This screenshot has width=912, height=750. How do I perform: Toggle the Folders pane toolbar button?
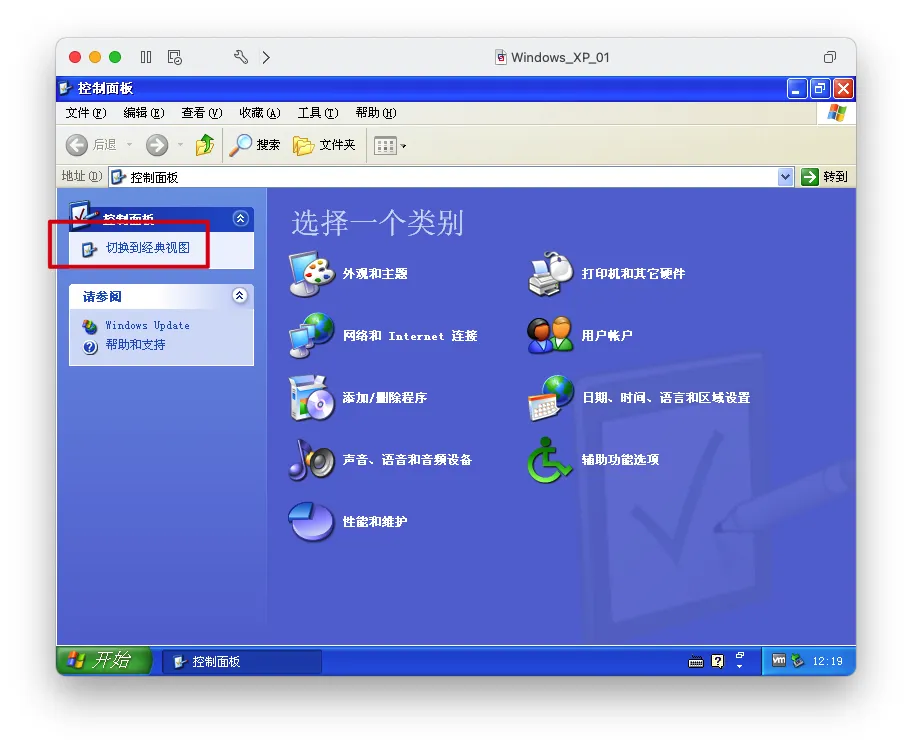pyautogui.click(x=324, y=145)
